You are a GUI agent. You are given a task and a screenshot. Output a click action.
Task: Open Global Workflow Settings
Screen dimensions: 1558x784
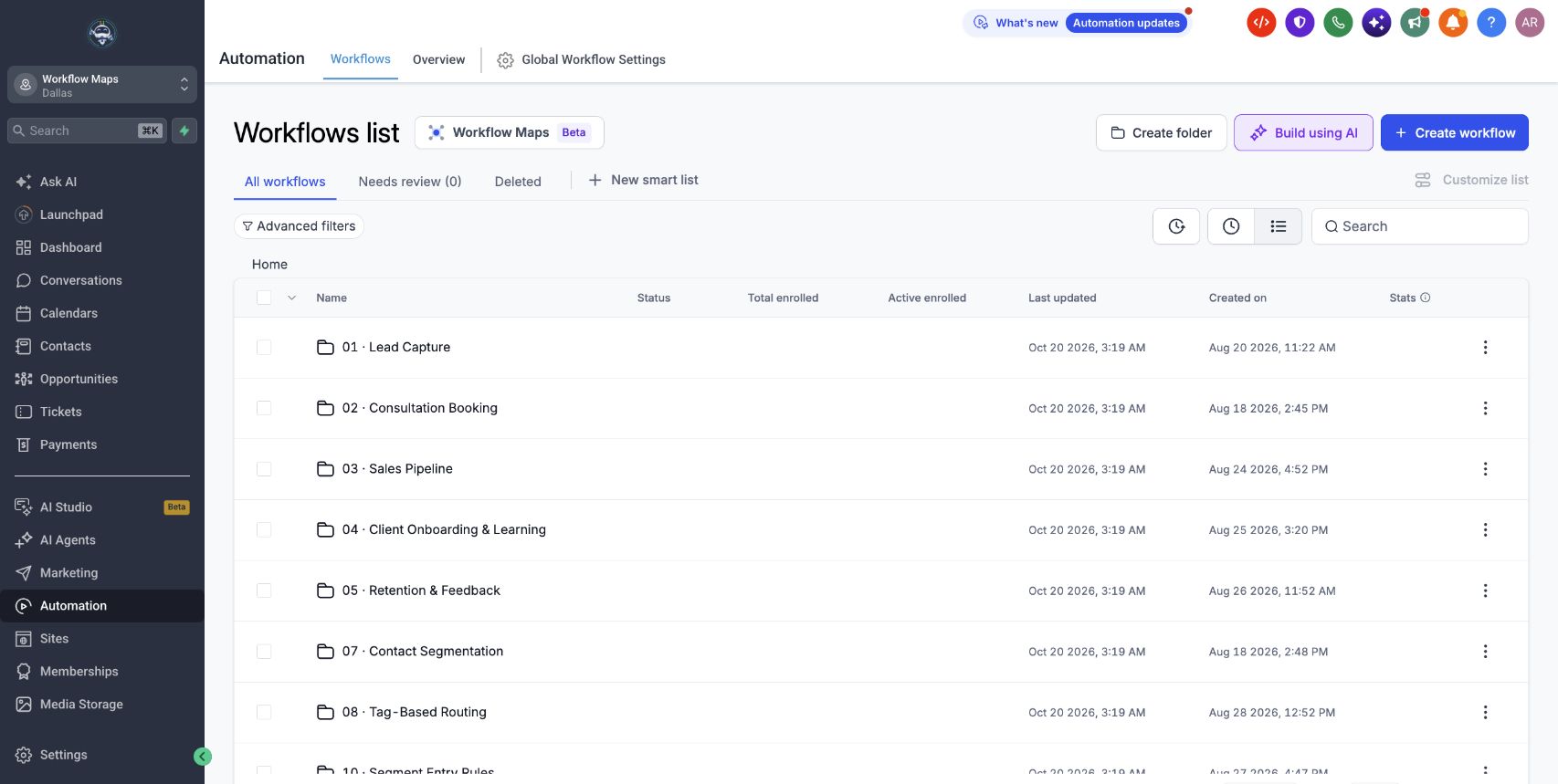coord(582,59)
